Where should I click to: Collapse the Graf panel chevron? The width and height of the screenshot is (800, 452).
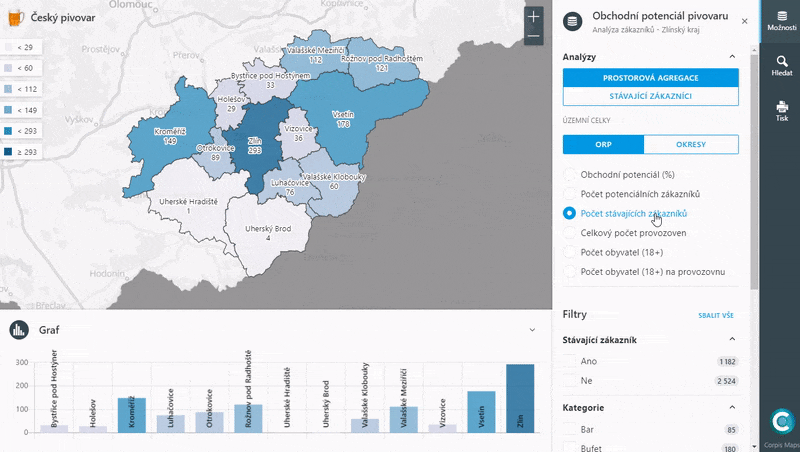(532, 330)
